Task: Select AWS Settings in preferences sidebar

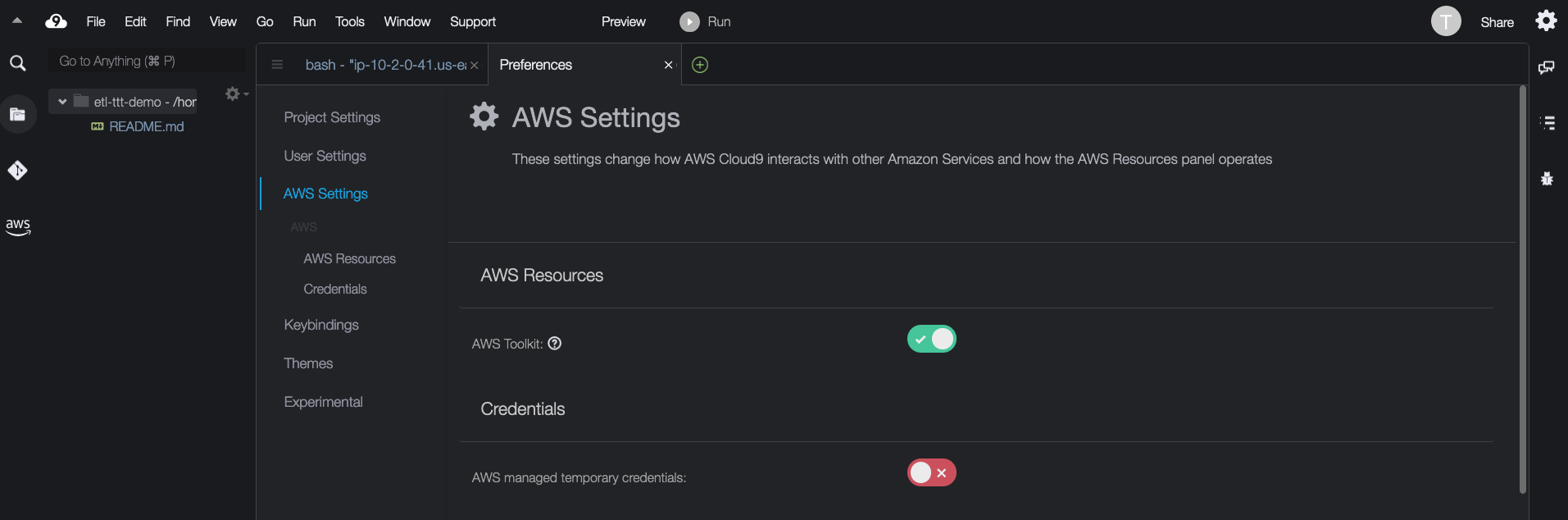Action: (x=325, y=194)
